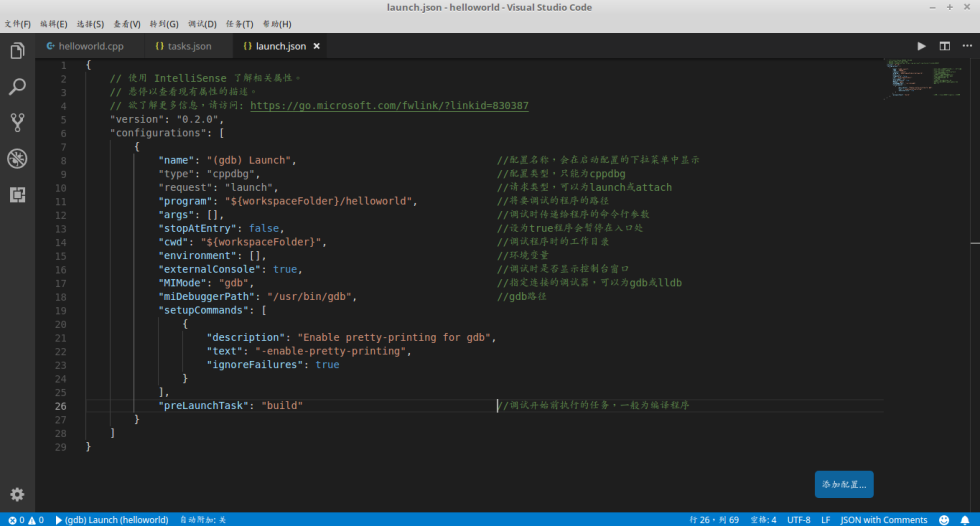The height and width of the screenshot is (527, 980).
Task: Split the editor with the split icon
Action: tap(944, 46)
